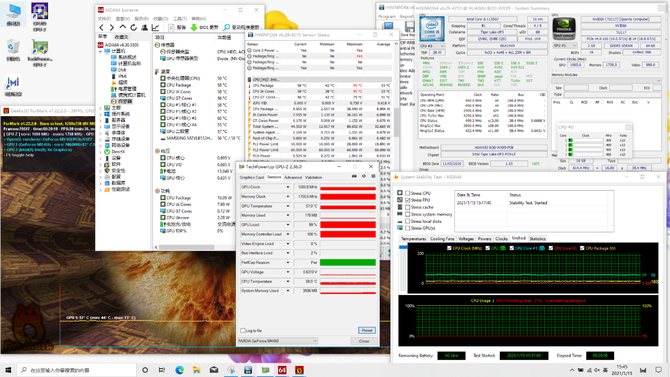Viewport: 670px width, 377px height.
Task: Open the Powers tab in Stability Test
Action: coord(485,239)
